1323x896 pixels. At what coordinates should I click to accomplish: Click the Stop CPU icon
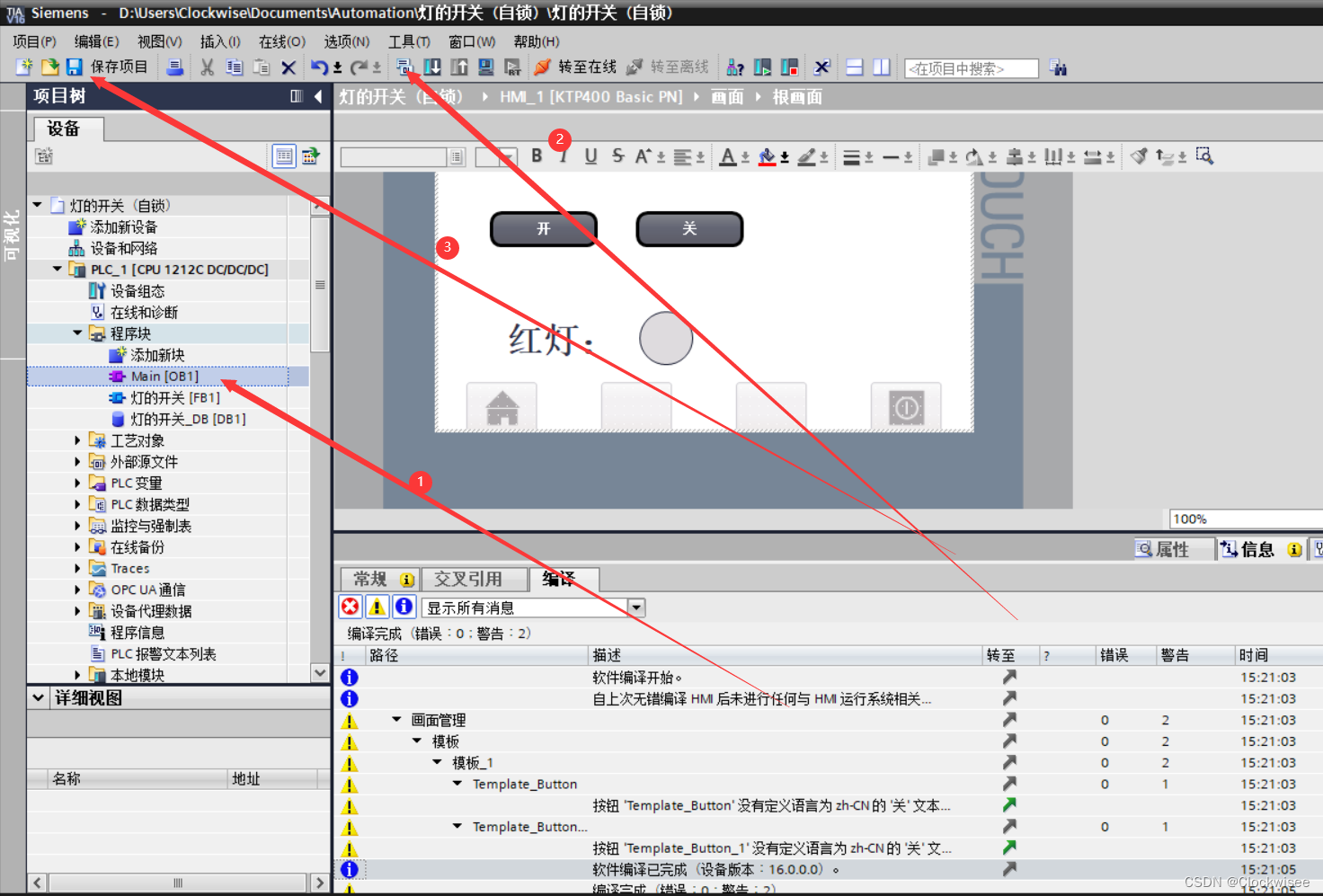790,67
